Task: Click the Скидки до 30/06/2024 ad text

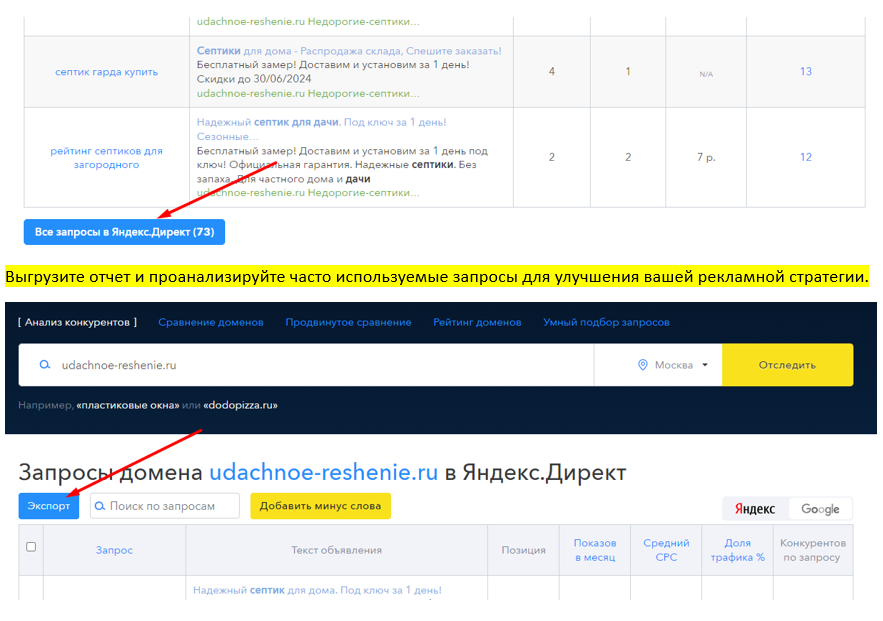Action: (254, 79)
